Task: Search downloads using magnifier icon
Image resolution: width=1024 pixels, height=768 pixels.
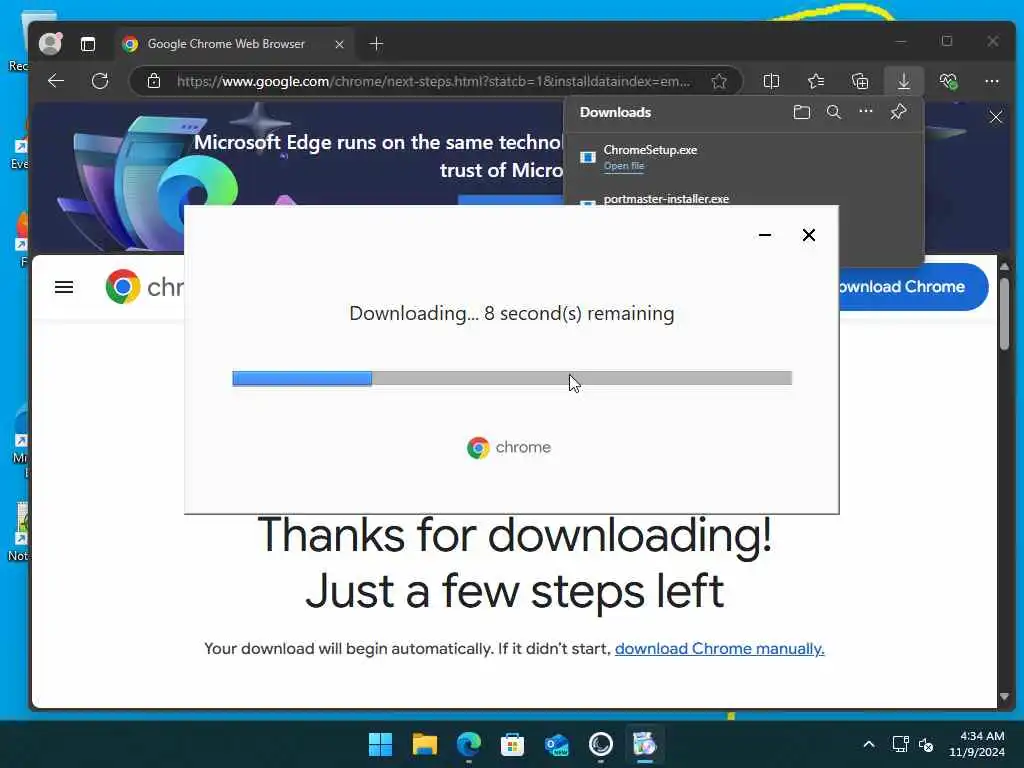Action: [834, 112]
